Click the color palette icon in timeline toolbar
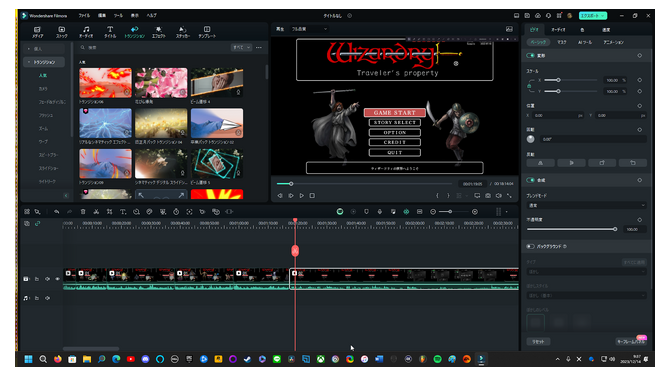The image size is (670, 377). tap(149, 212)
